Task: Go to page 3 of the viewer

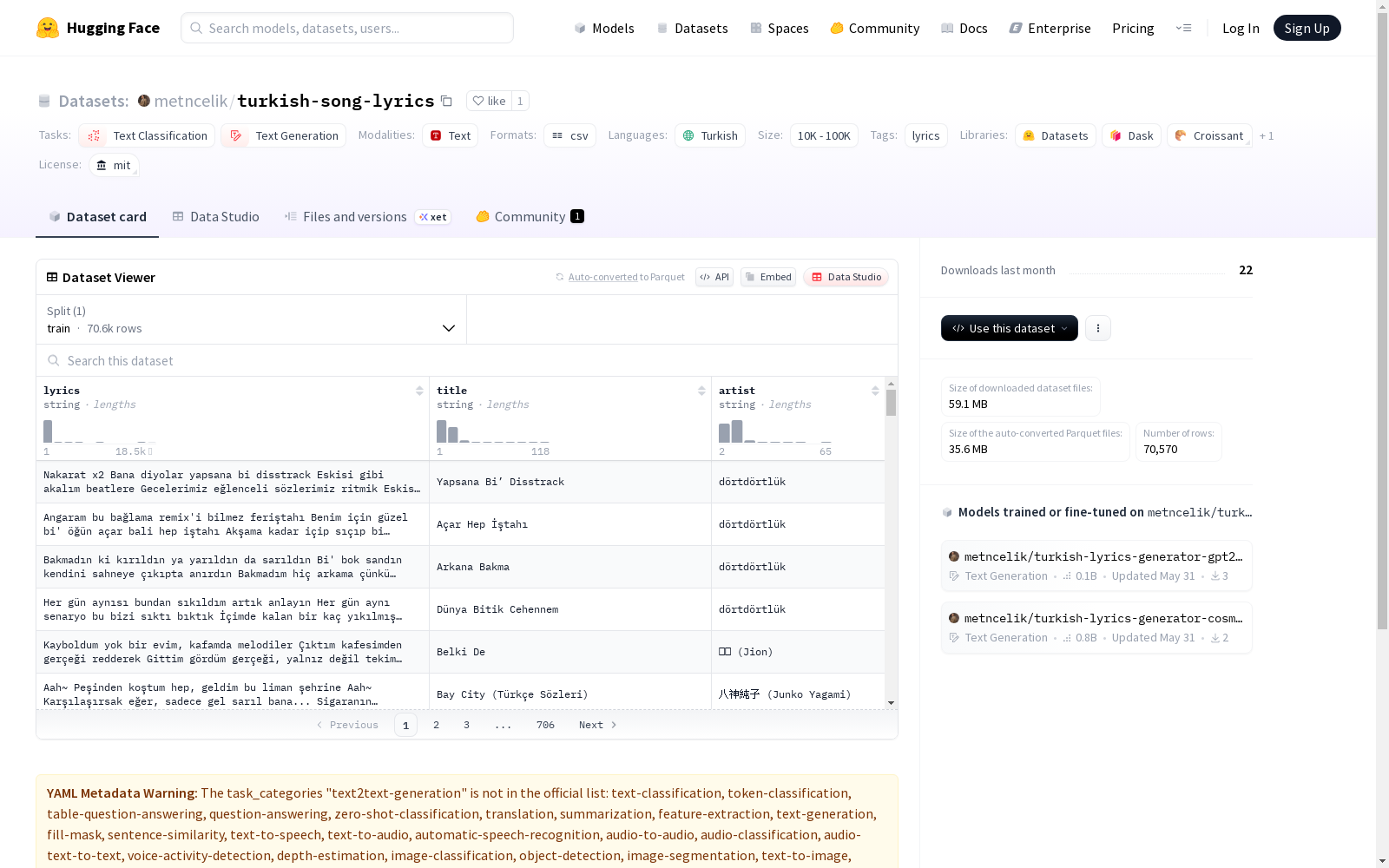Action: coord(466,725)
